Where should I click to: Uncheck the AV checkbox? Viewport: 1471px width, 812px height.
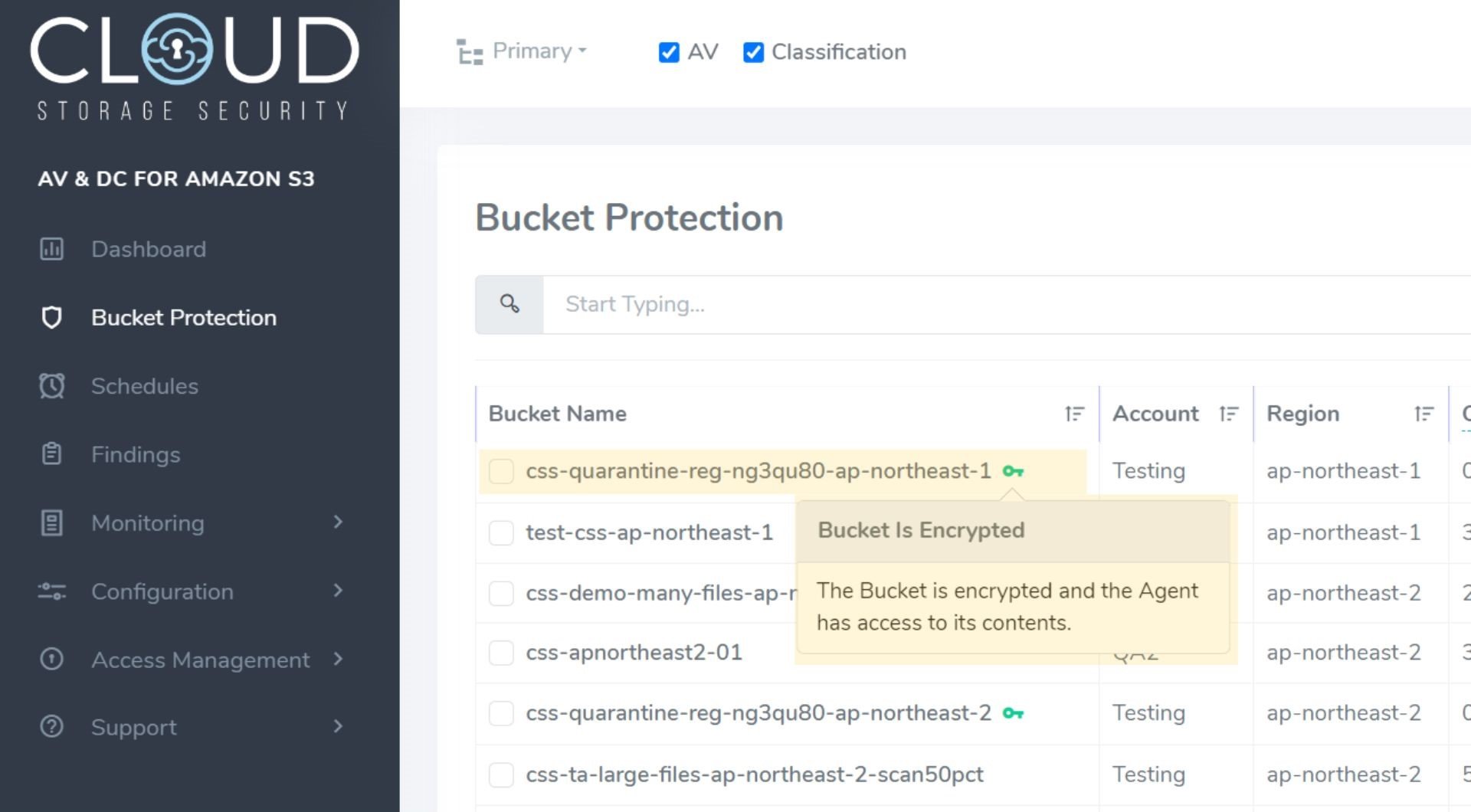point(669,52)
